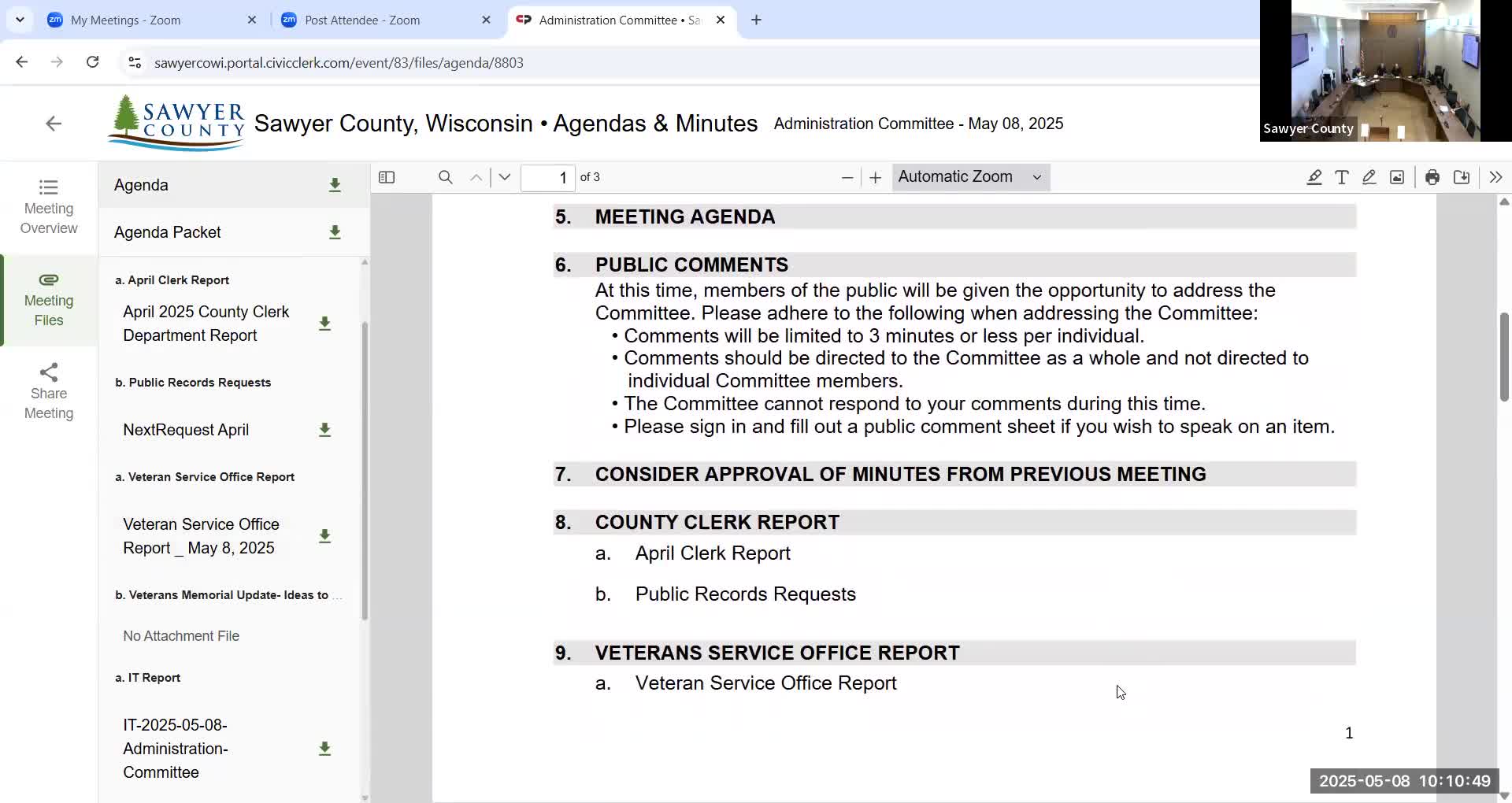
Task: Select the PDF add text tool
Action: coord(1342,177)
